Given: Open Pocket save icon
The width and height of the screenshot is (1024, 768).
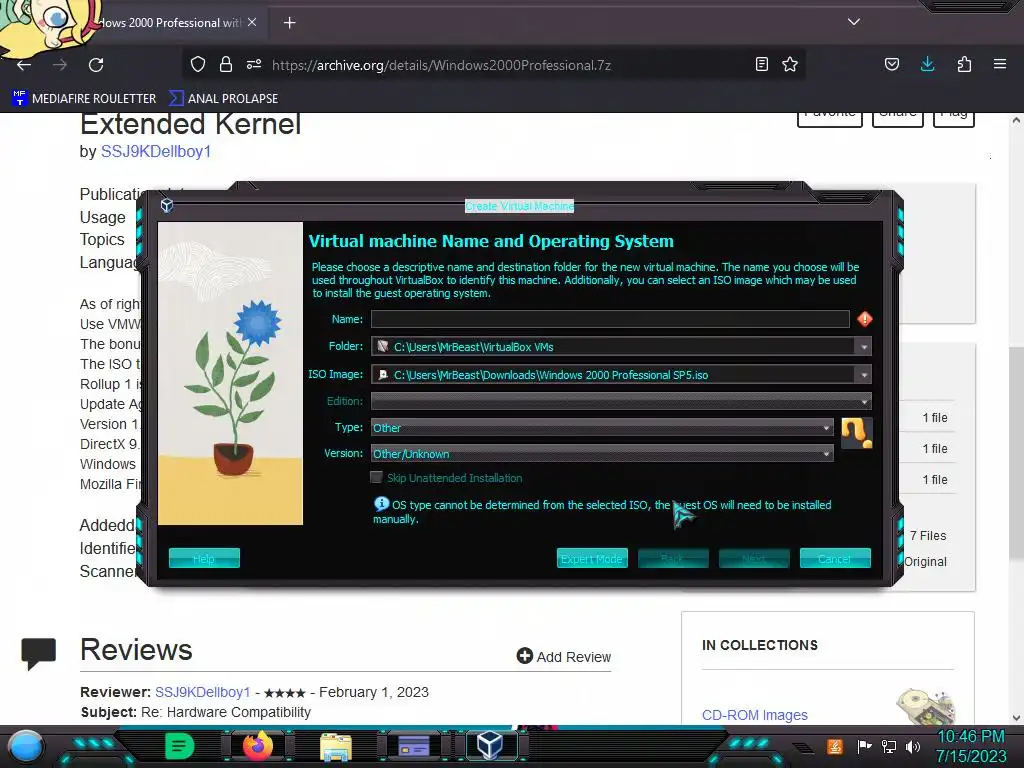Looking at the screenshot, I should click(x=892, y=64).
